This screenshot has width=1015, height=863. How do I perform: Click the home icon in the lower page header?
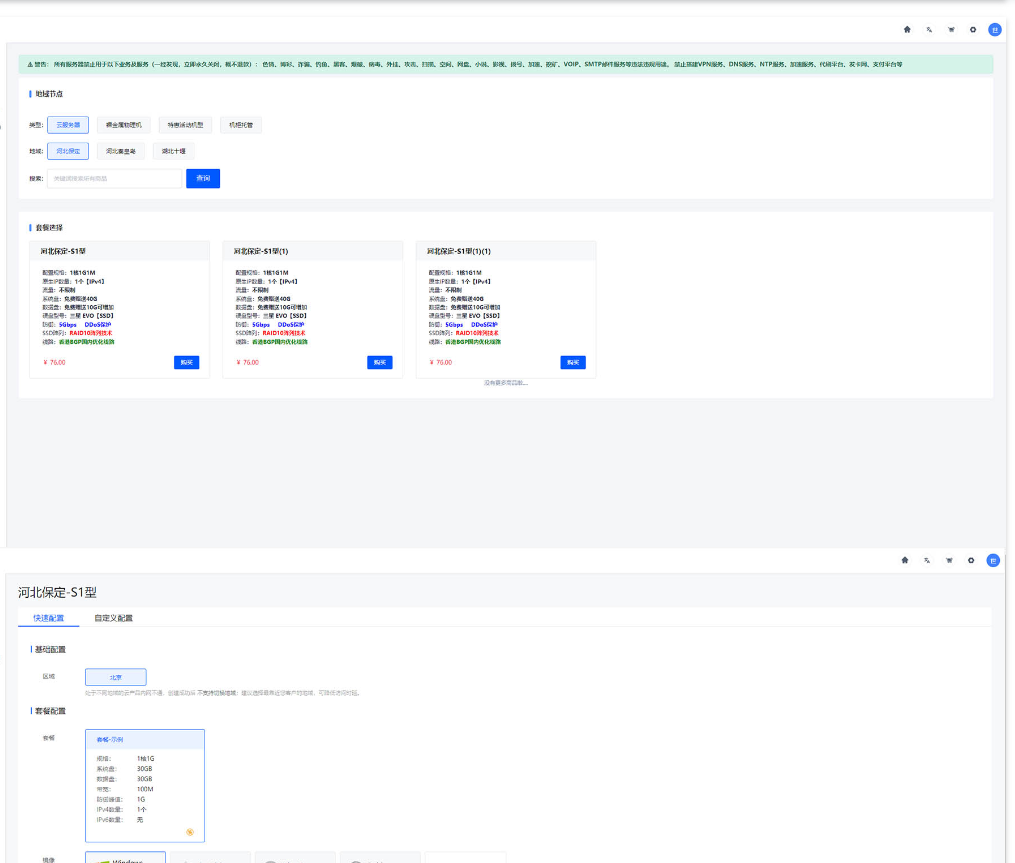[905, 560]
